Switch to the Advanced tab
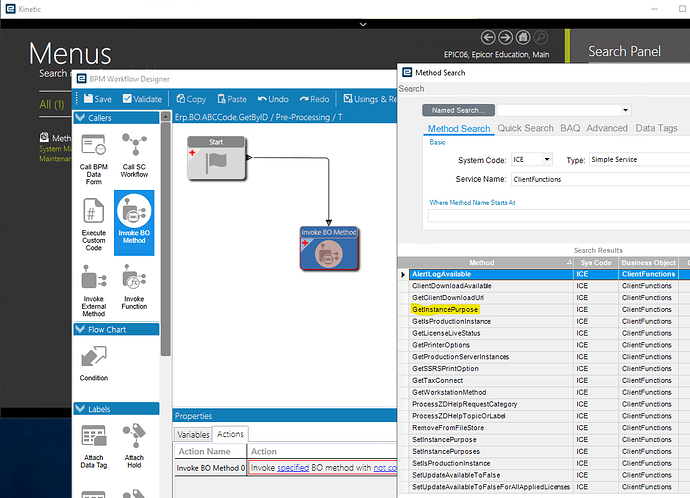The image size is (690, 498). [607, 128]
